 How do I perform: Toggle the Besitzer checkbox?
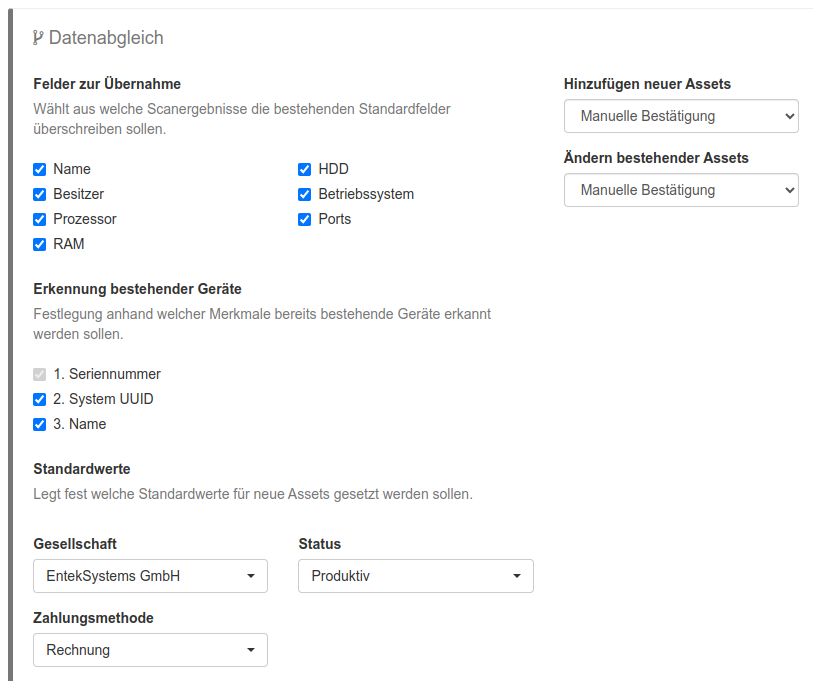(x=40, y=194)
